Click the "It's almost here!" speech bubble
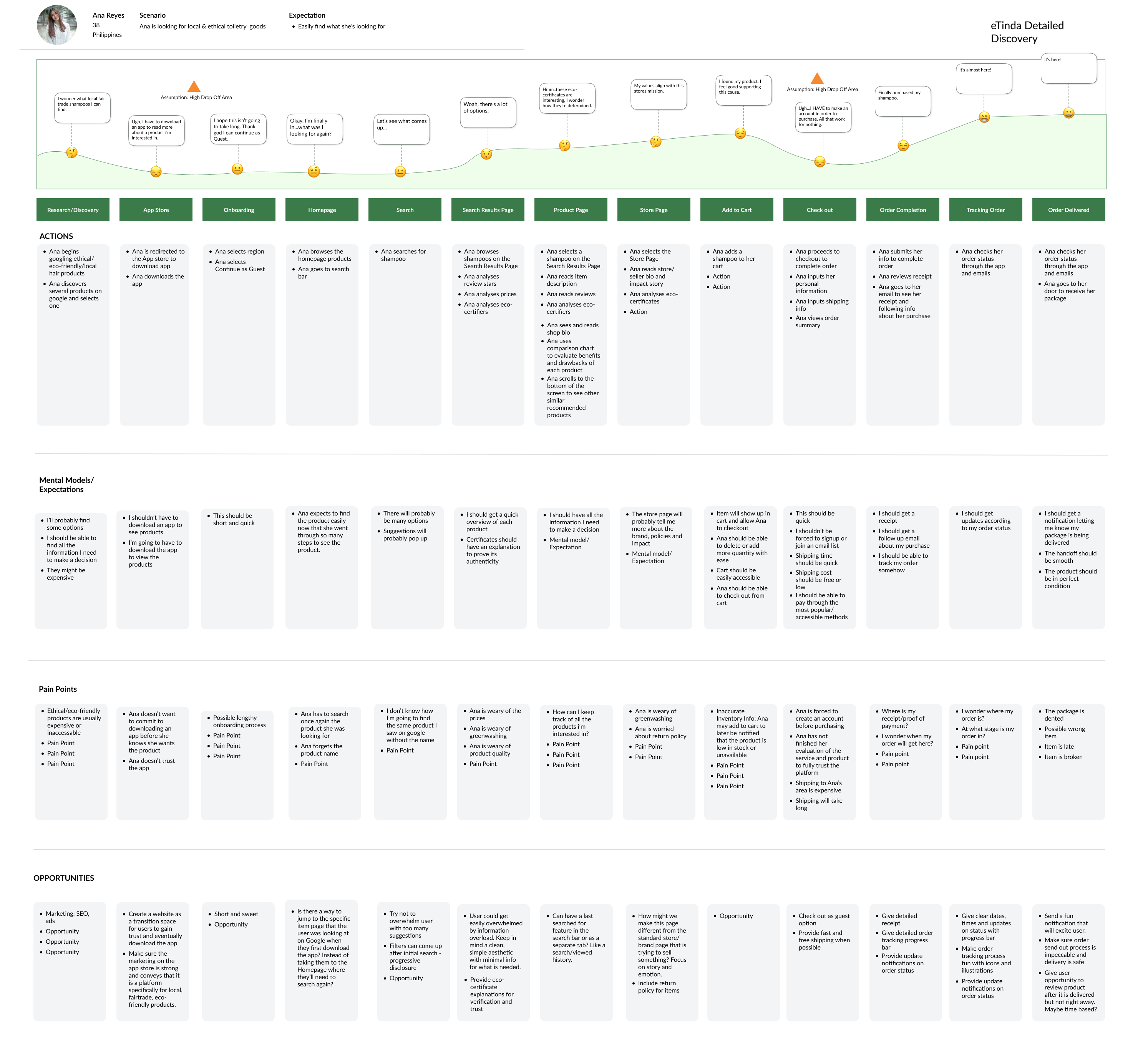 click(984, 78)
